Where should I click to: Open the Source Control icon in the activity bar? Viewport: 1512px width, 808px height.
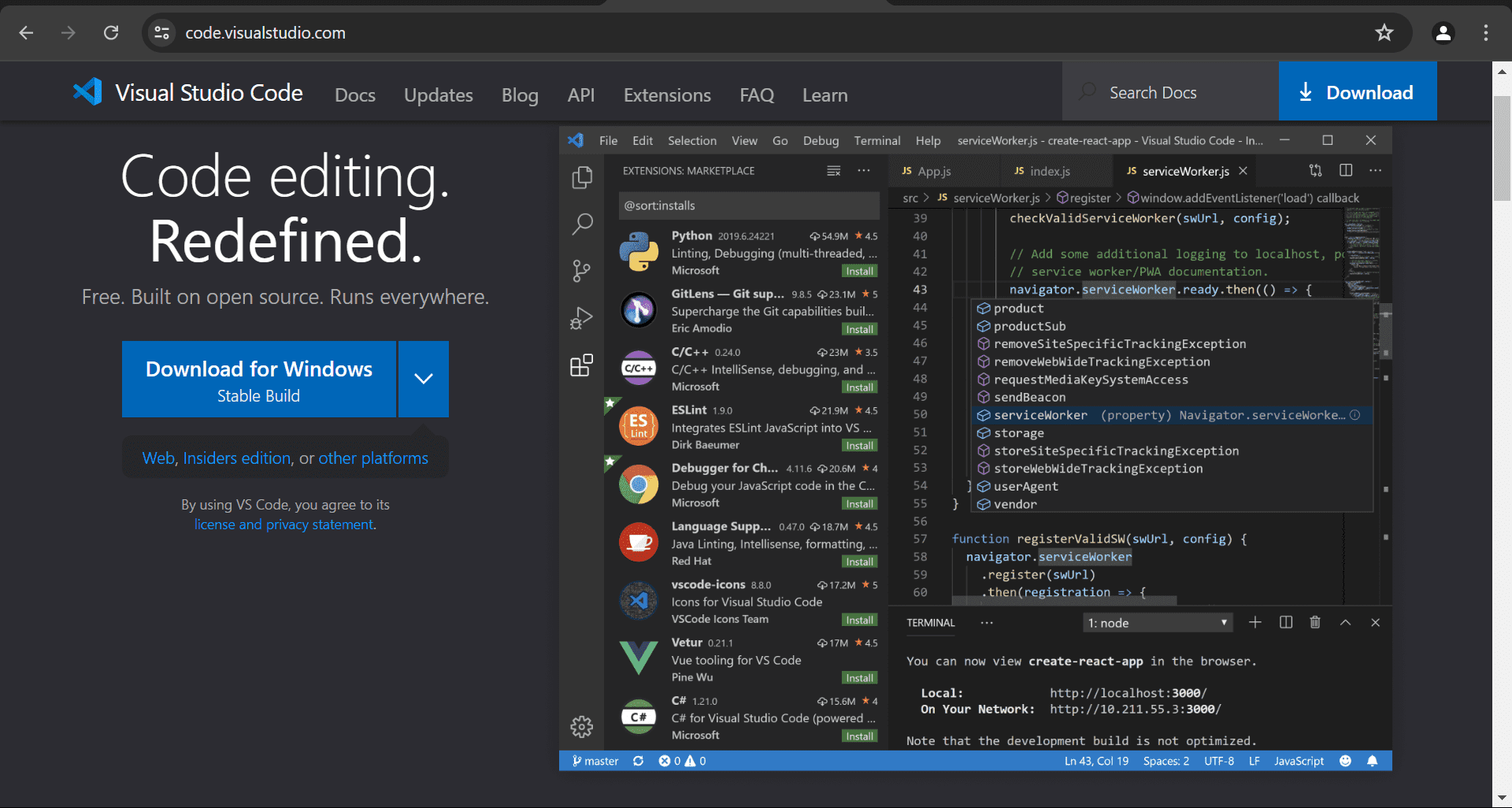pos(582,271)
